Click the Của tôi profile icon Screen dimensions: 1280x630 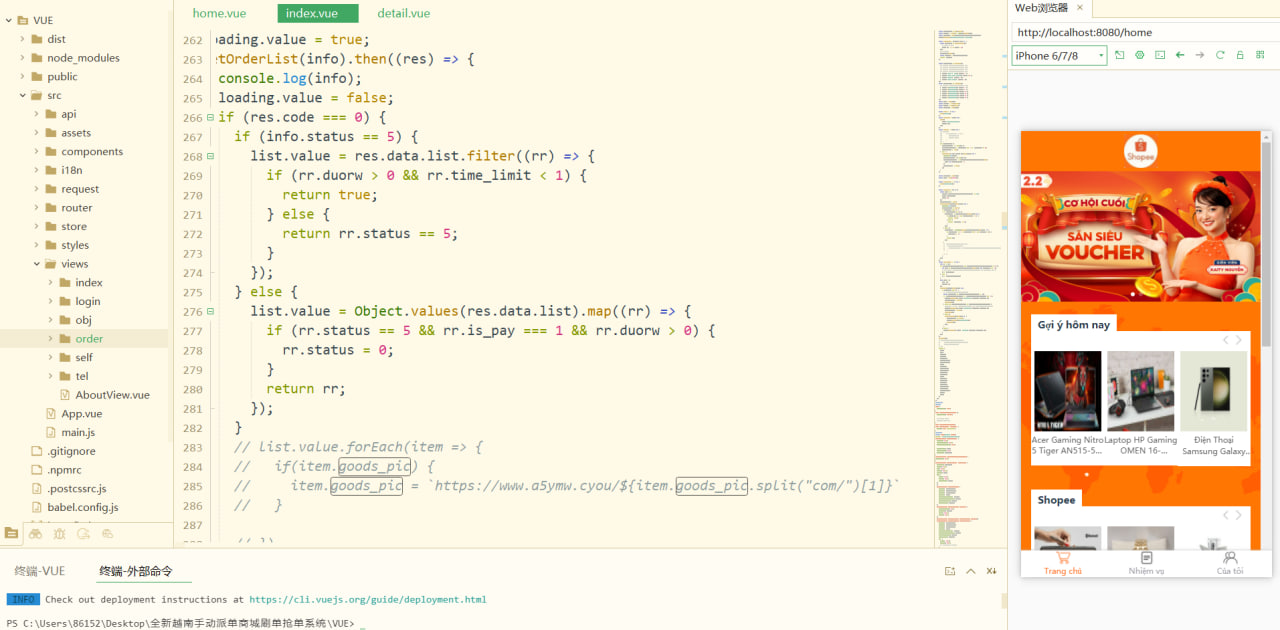click(1230, 559)
